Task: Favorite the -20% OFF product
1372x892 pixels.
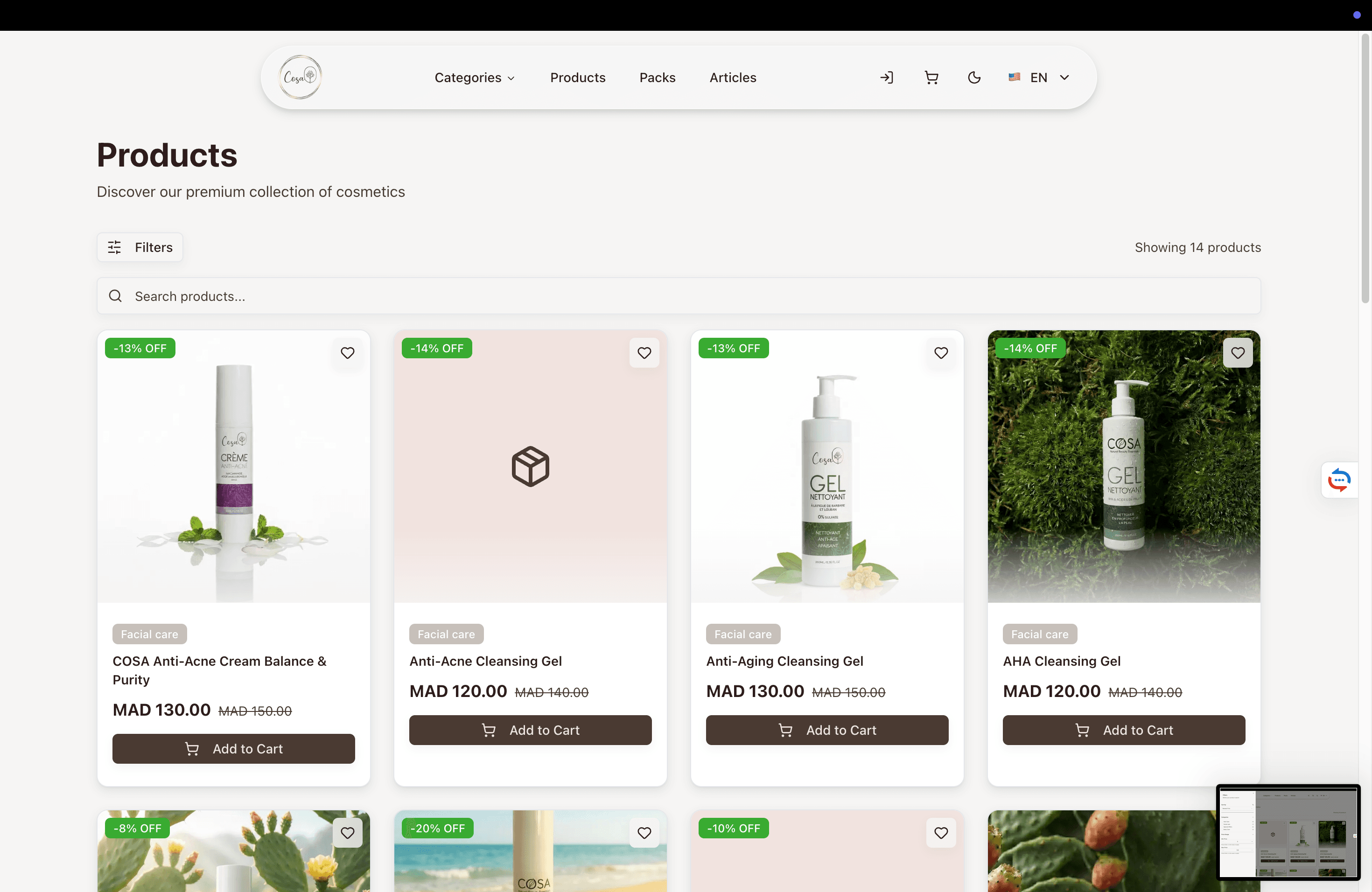Action: pyautogui.click(x=644, y=833)
